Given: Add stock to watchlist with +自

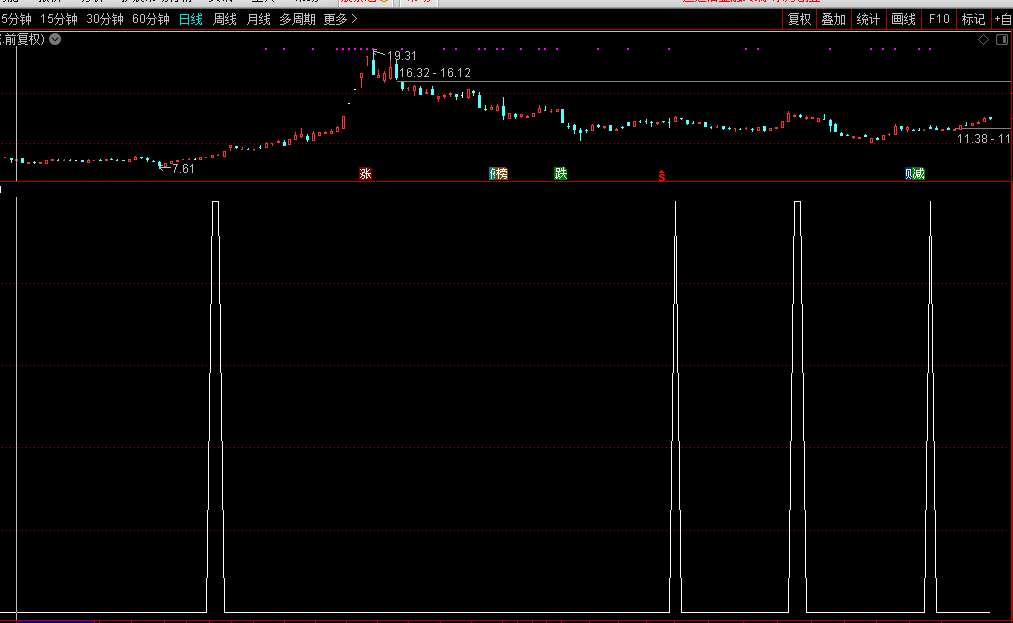Looking at the screenshot, I should pos(1003,19).
